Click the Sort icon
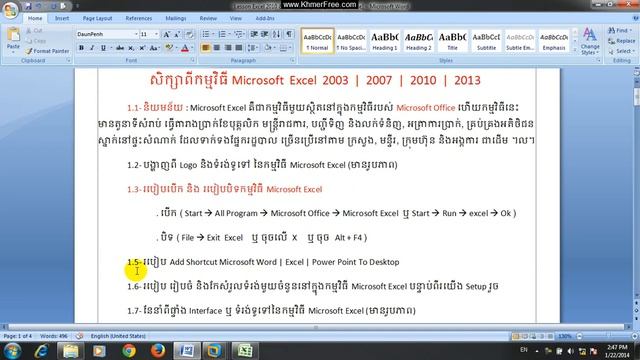The image size is (640, 360). 277,35
